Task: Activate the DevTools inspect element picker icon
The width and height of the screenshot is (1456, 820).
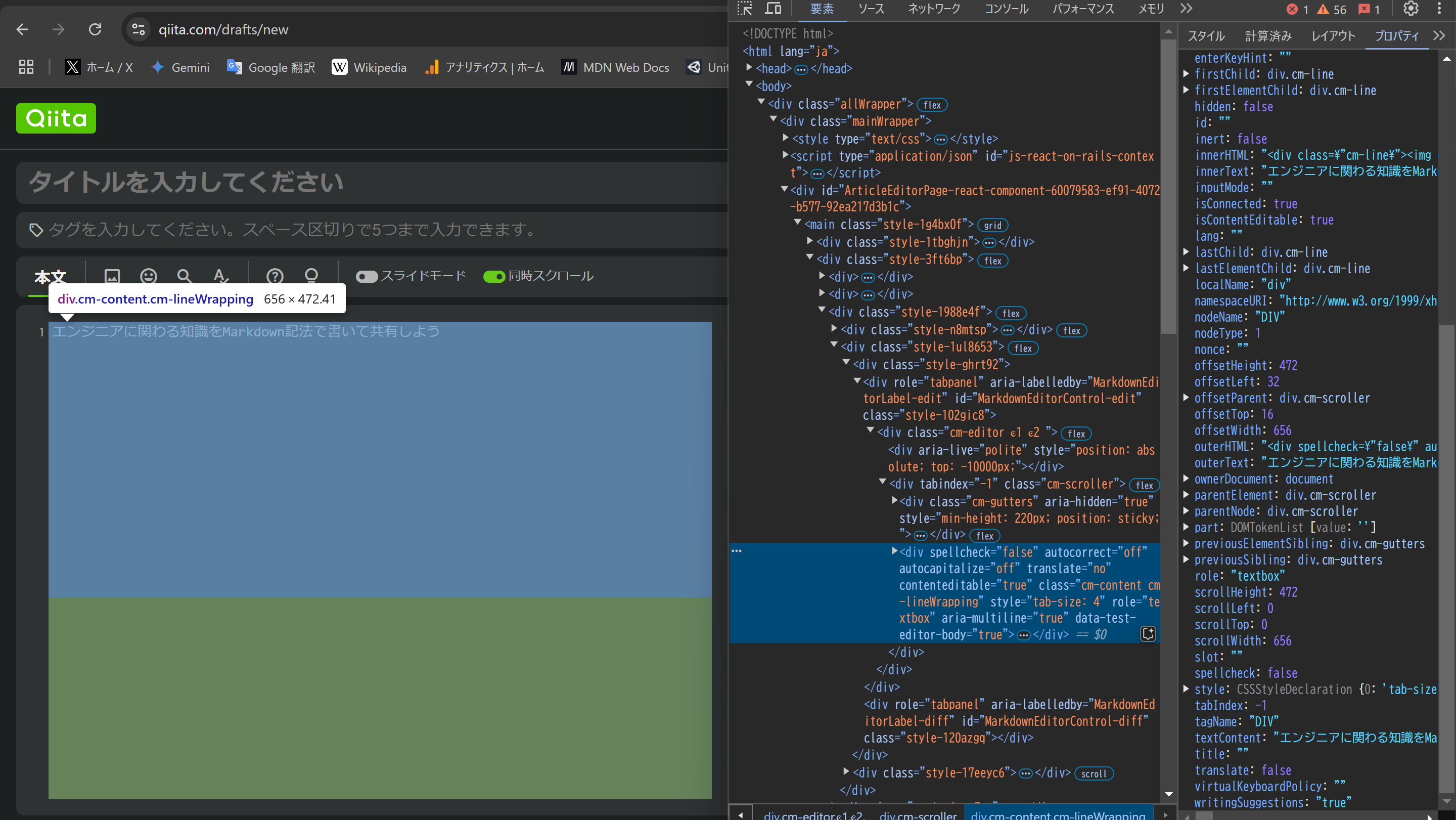Action: (x=744, y=9)
